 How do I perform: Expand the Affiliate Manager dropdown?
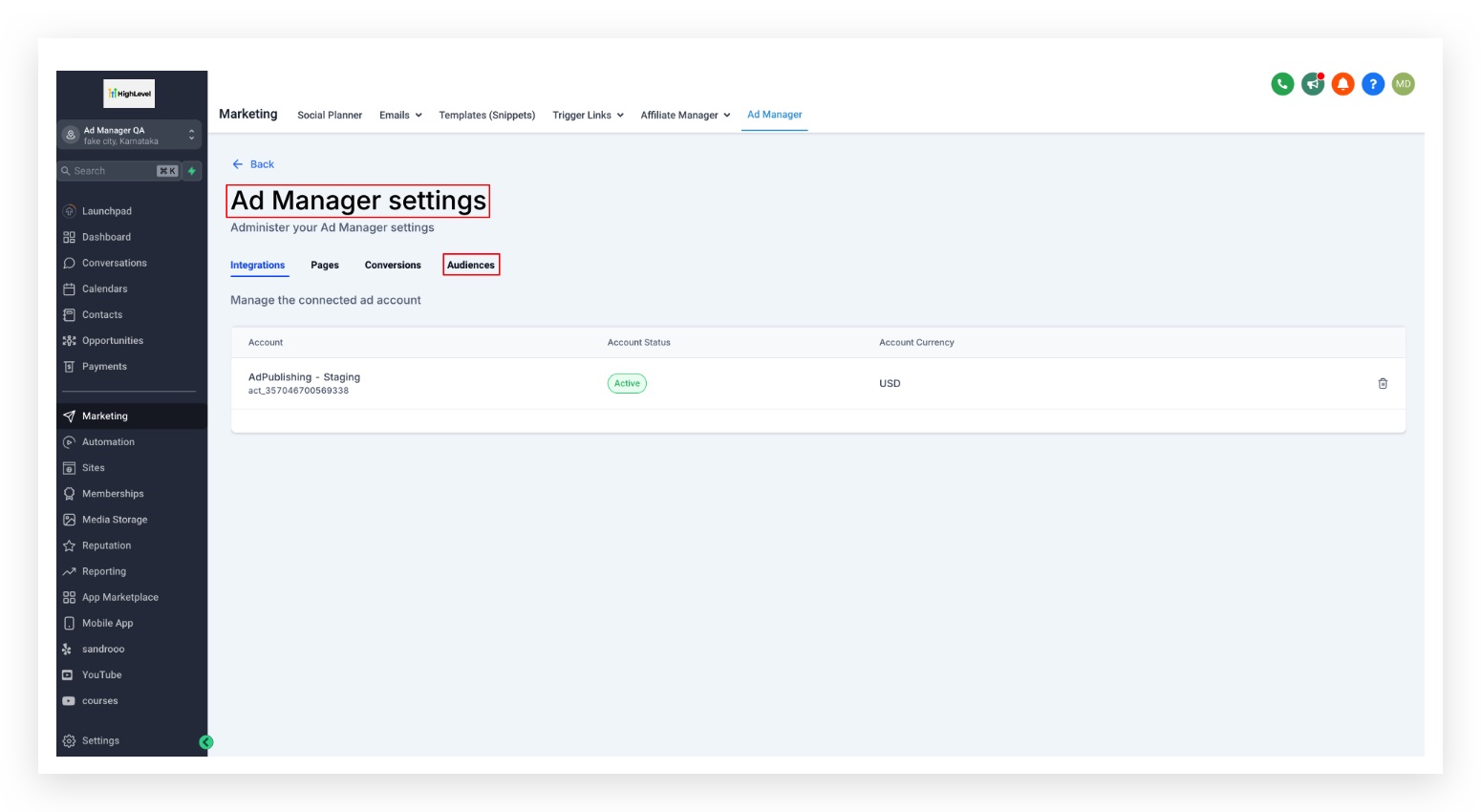[x=685, y=115]
